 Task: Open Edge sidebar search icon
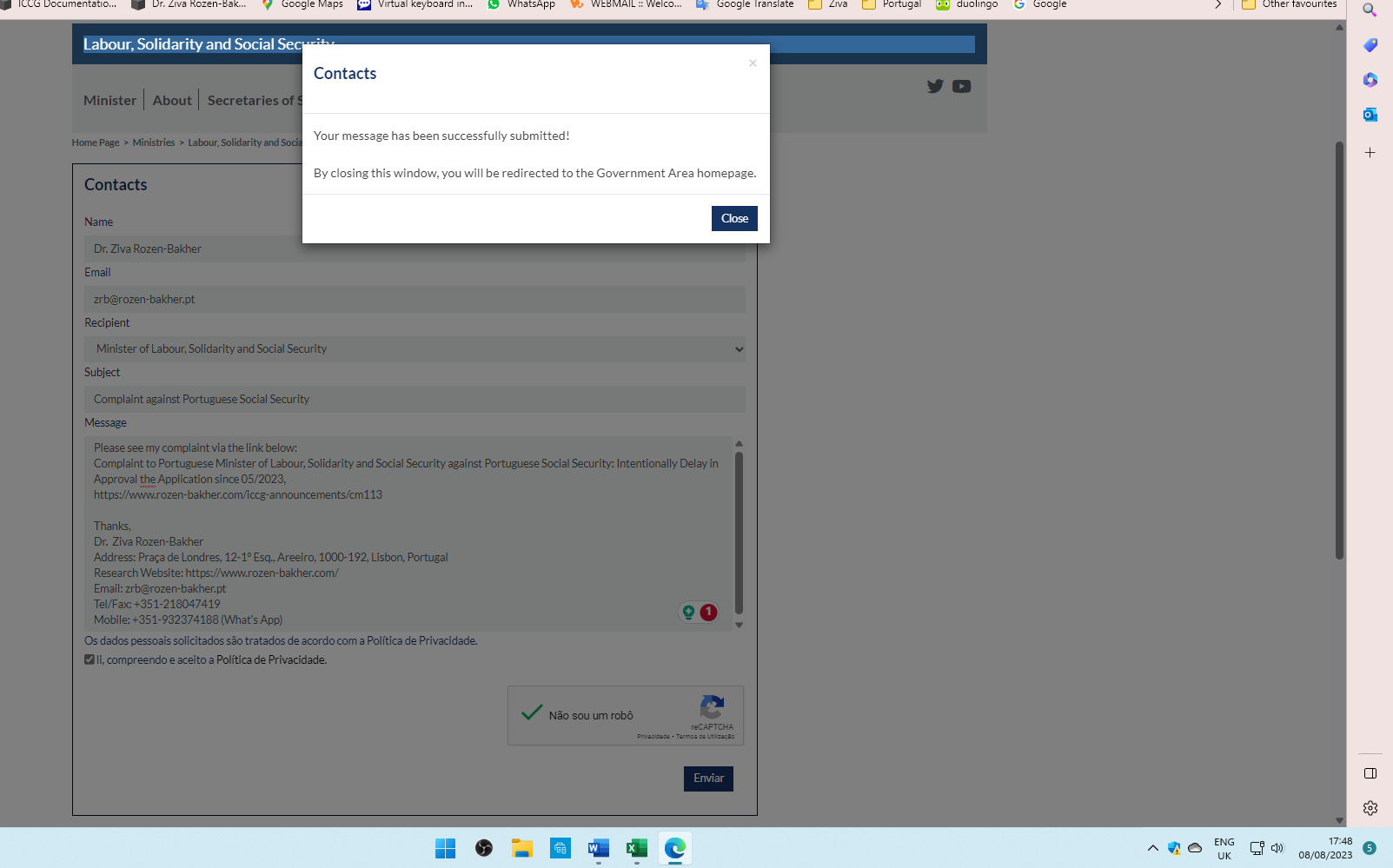1370,10
